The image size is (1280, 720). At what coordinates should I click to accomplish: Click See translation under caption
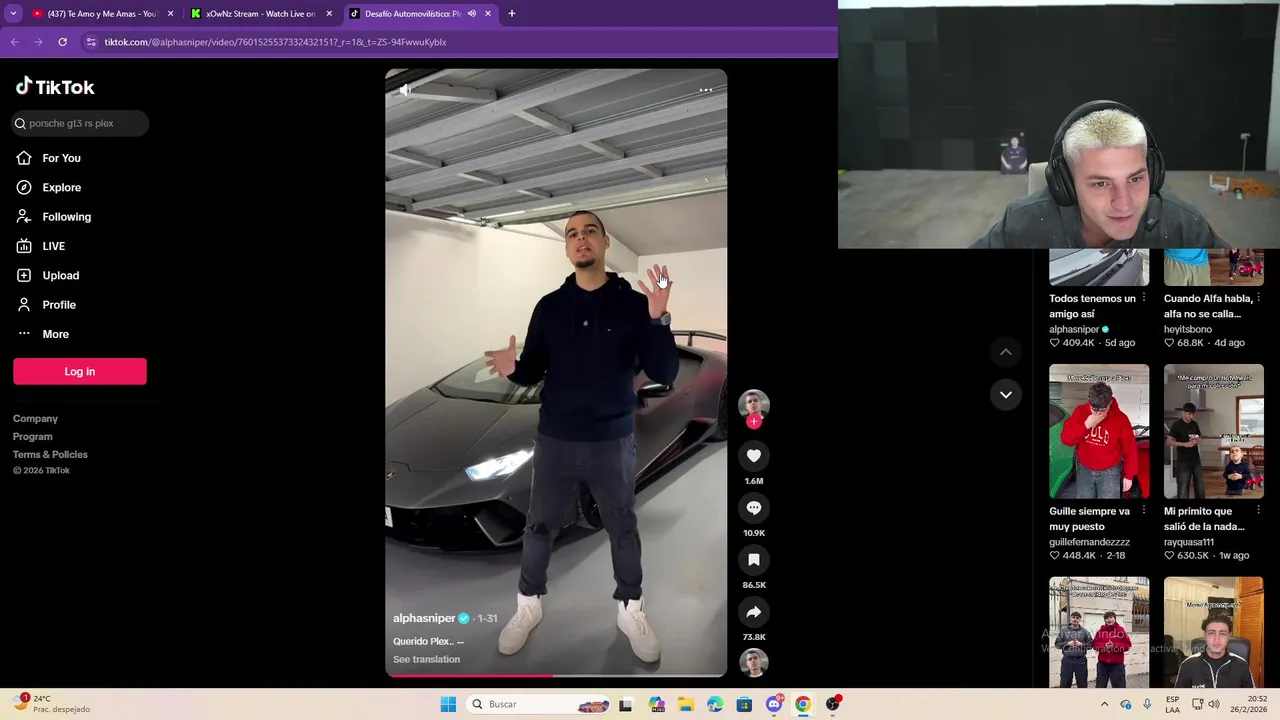click(x=427, y=660)
